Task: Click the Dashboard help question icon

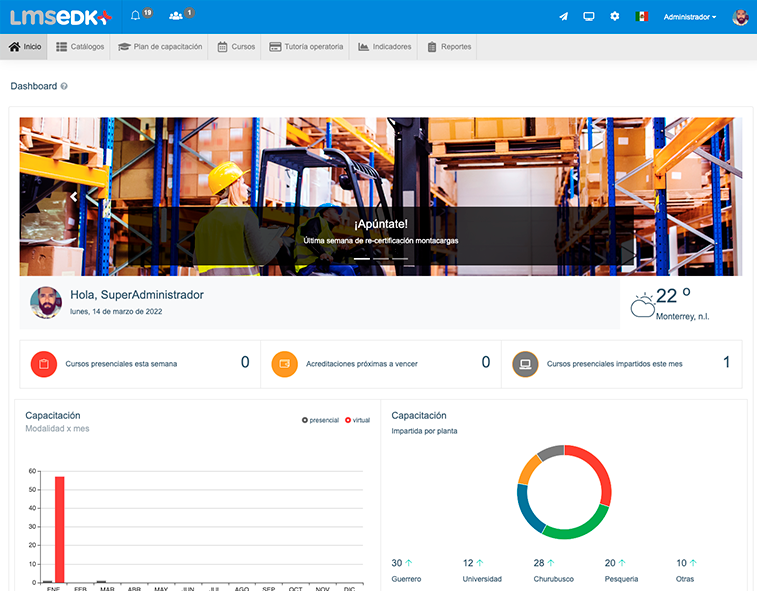Action: point(64,87)
